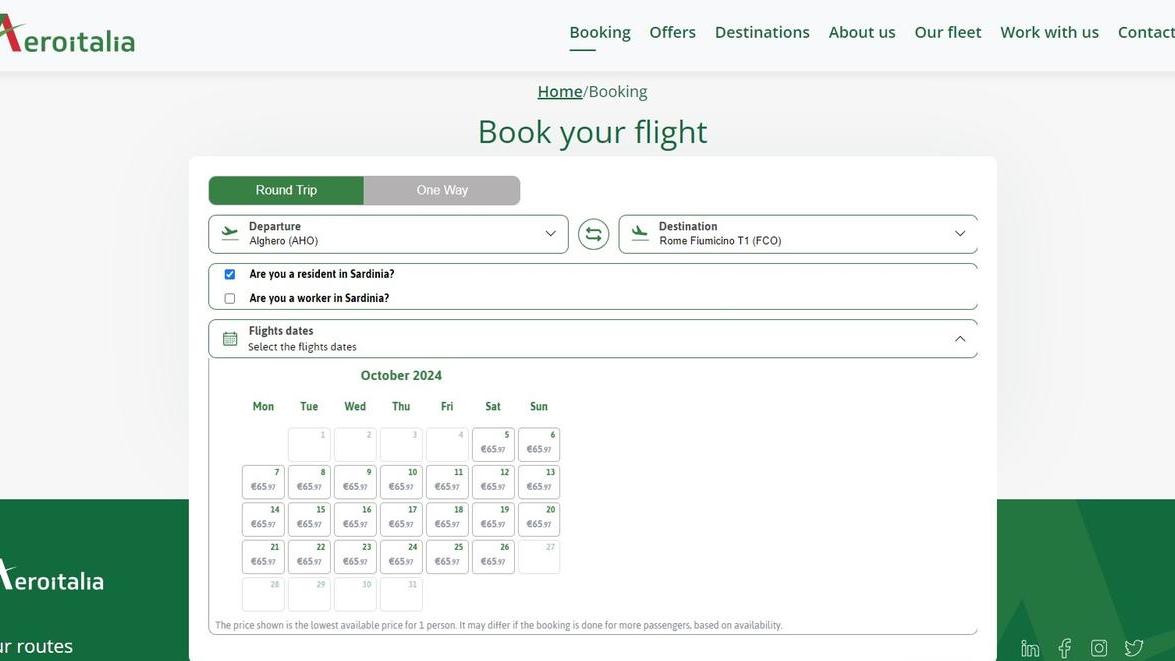Viewport: 1175px width, 661px height.
Task: Open Aeroitalia's Twitter page icon
Action: pyautogui.click(x=1133, y=649)
